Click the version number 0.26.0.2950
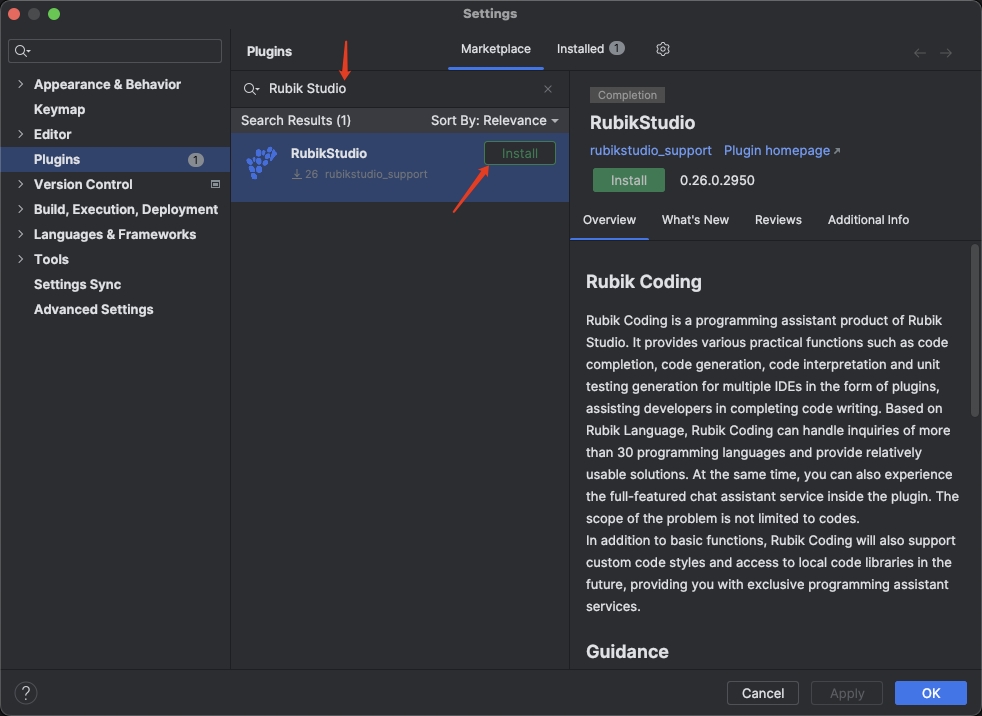This screenshot has height=716, width=982. [717, 180]
